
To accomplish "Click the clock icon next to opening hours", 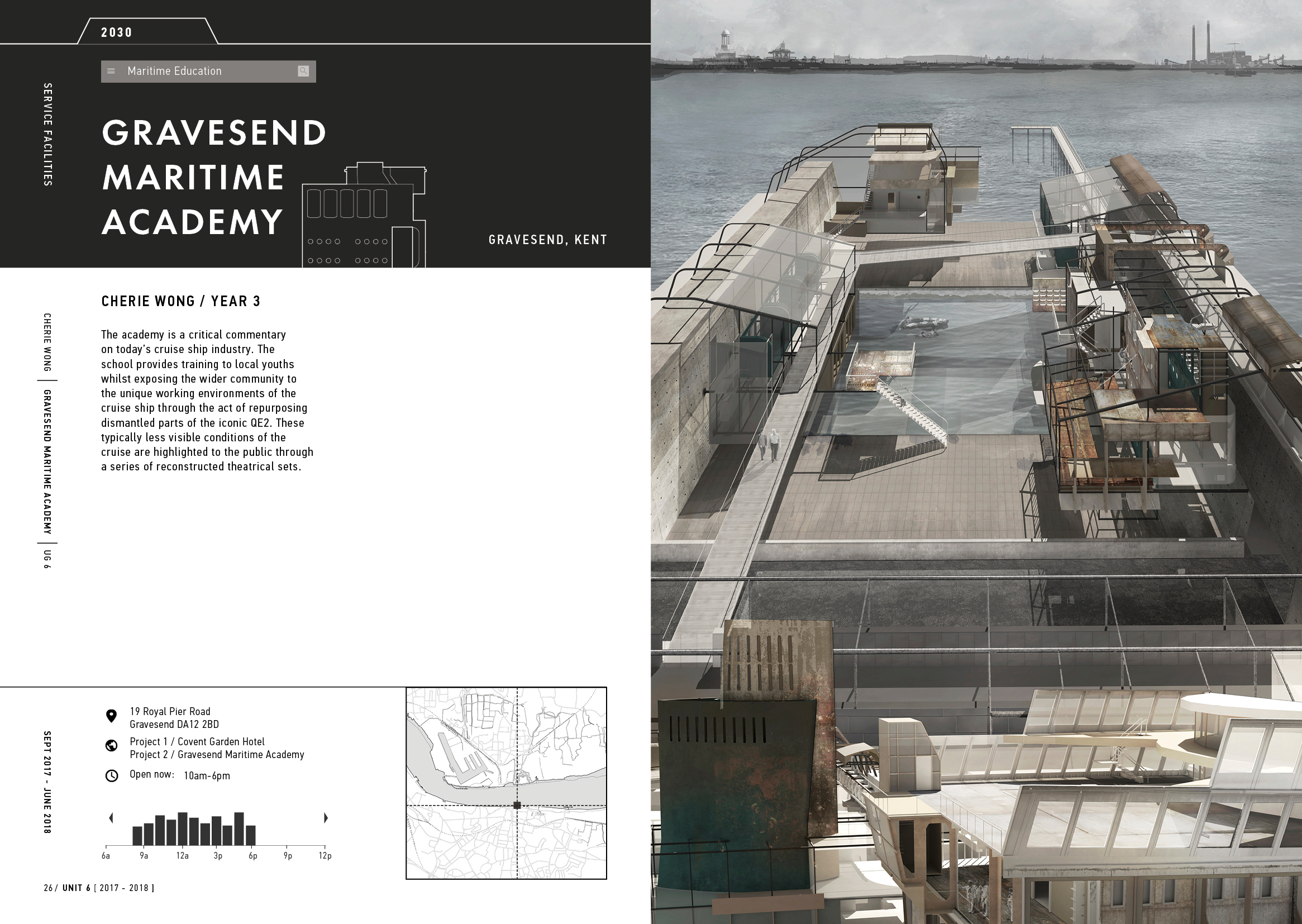I will 112,775.
